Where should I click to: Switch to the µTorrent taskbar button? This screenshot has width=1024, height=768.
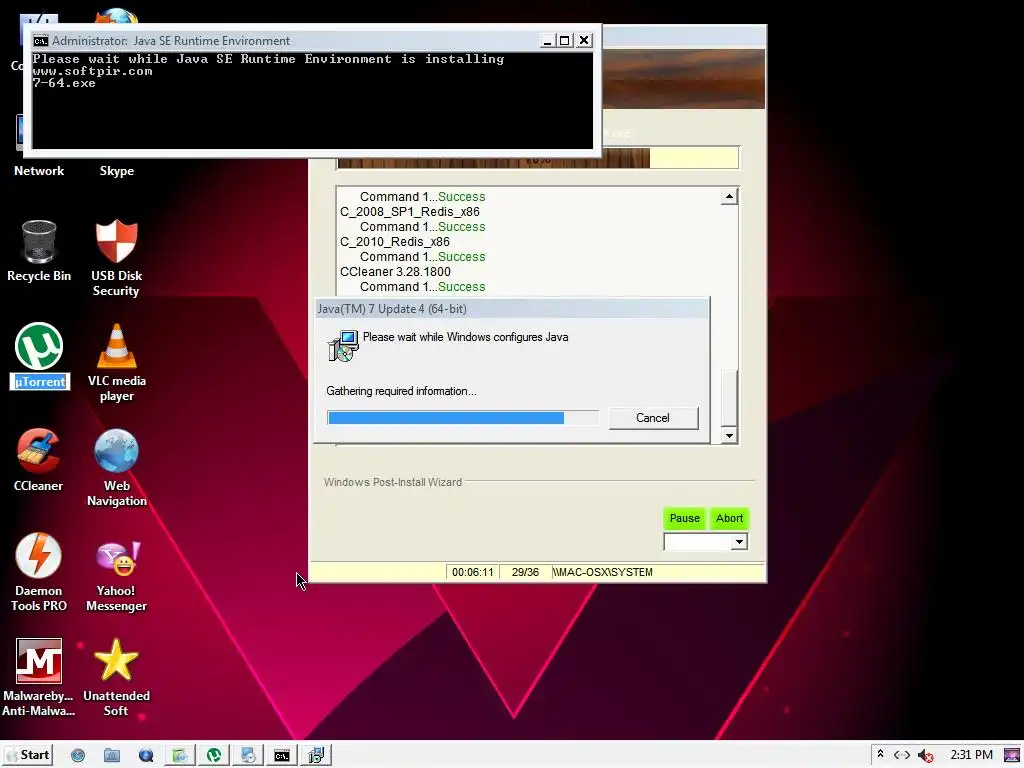click(x=214, y=755)
